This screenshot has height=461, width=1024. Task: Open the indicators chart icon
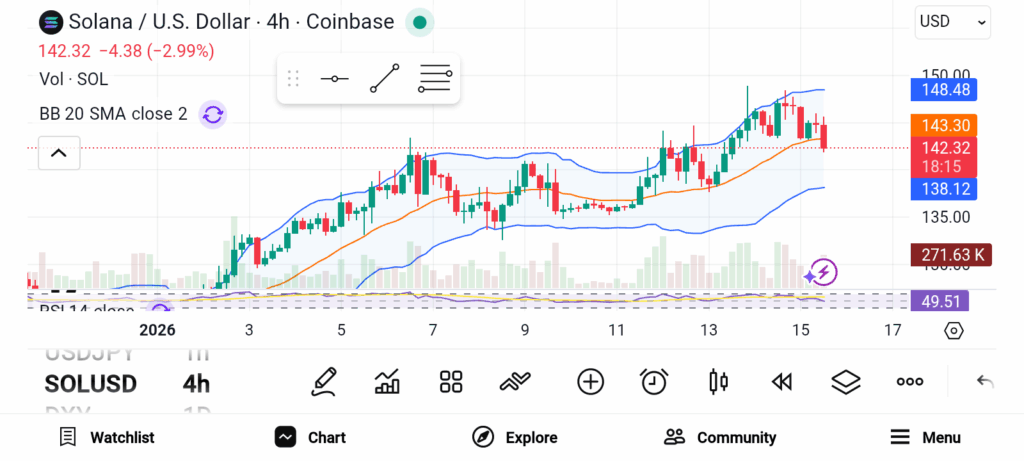click(387, 381)
